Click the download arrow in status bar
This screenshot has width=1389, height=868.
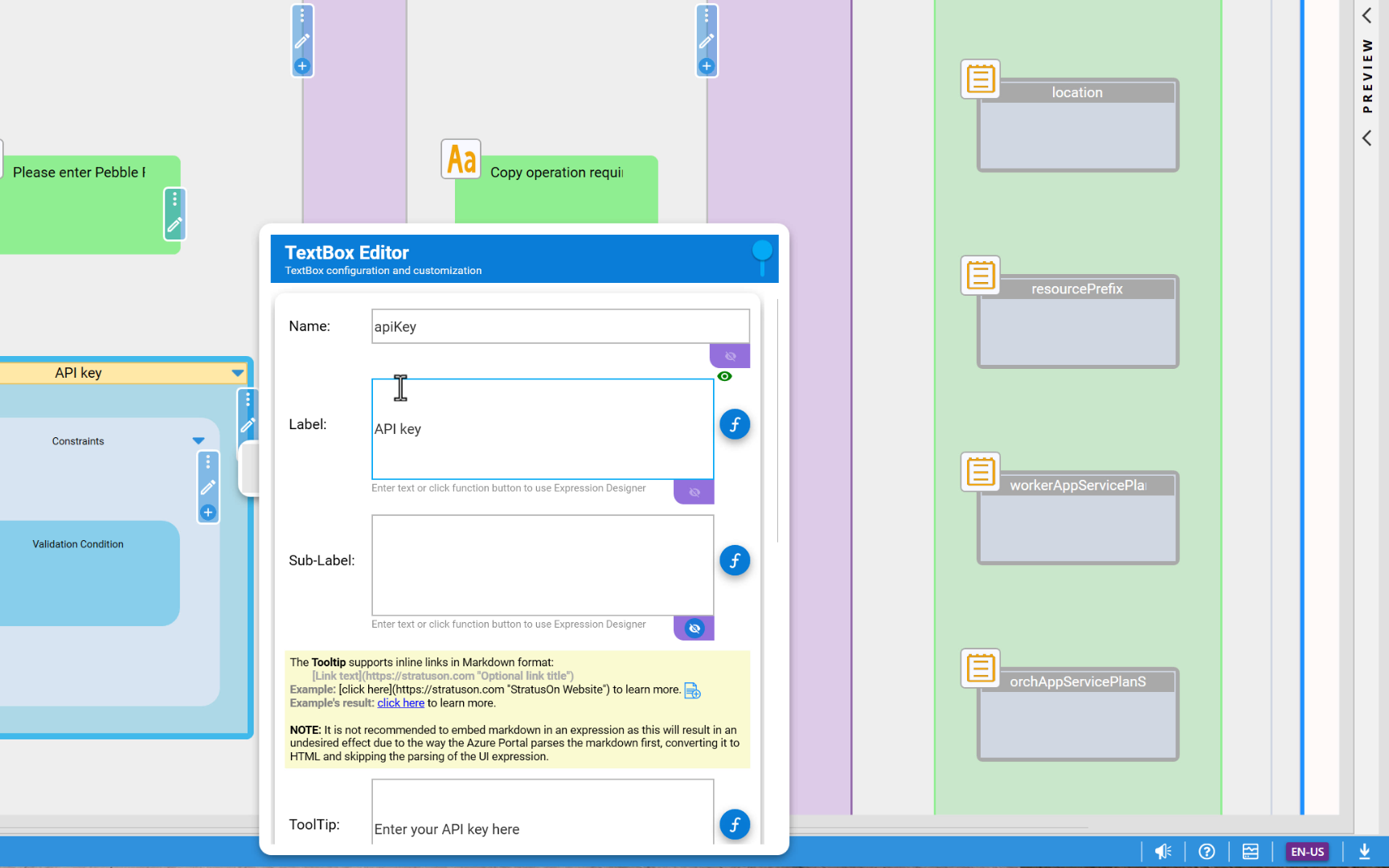pos(1364,852)
